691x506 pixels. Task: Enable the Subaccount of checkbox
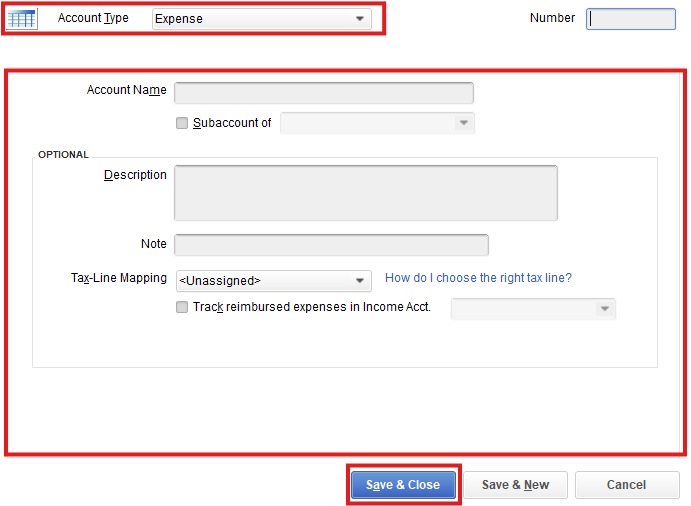(x=182, y=123)
